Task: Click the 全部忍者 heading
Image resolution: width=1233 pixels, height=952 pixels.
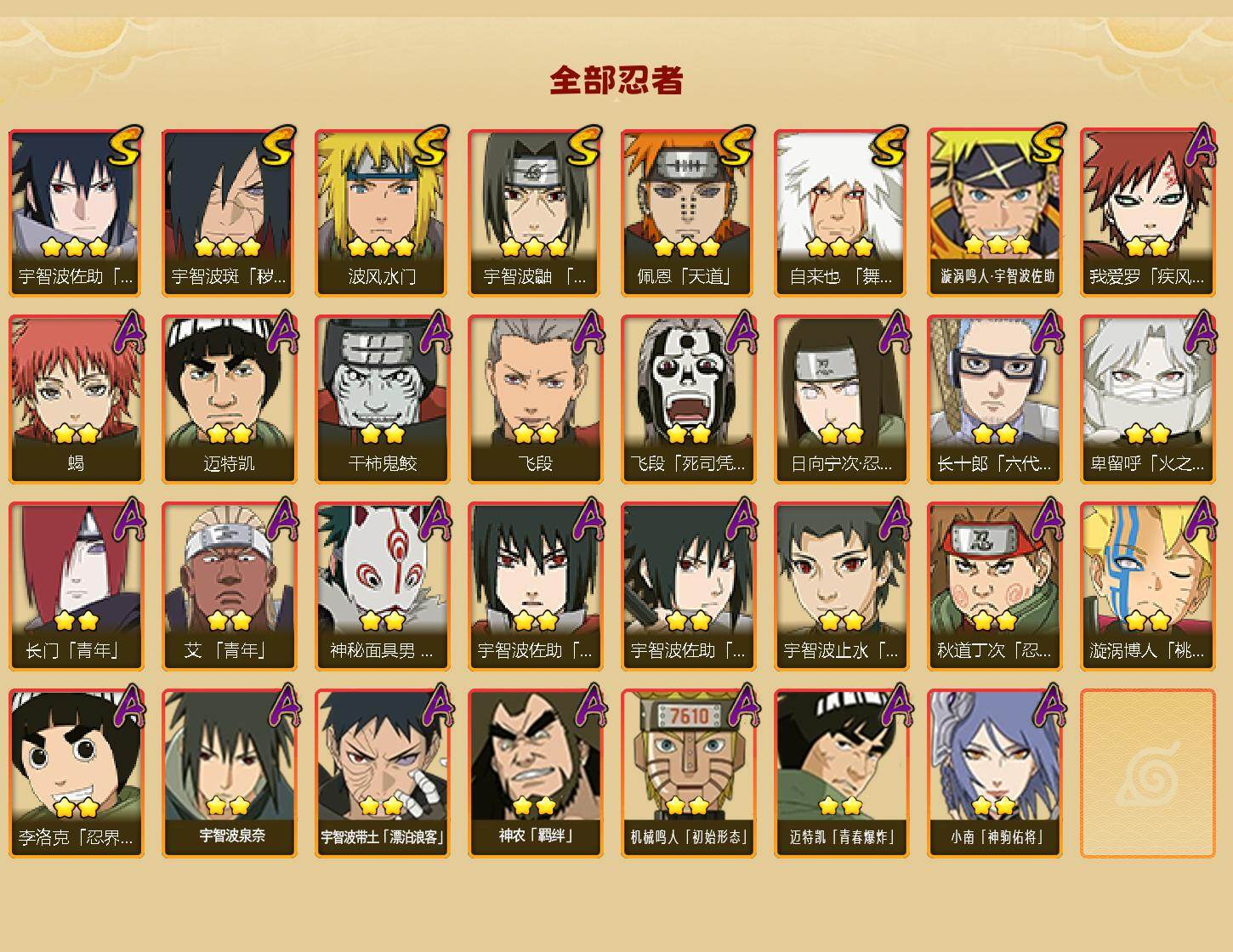Action: pyautogui.click(x=616, y=81)
